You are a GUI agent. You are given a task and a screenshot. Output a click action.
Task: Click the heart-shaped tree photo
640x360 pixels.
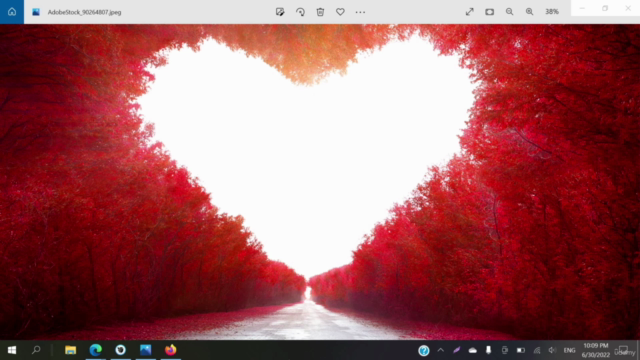(x=320, y=182)
